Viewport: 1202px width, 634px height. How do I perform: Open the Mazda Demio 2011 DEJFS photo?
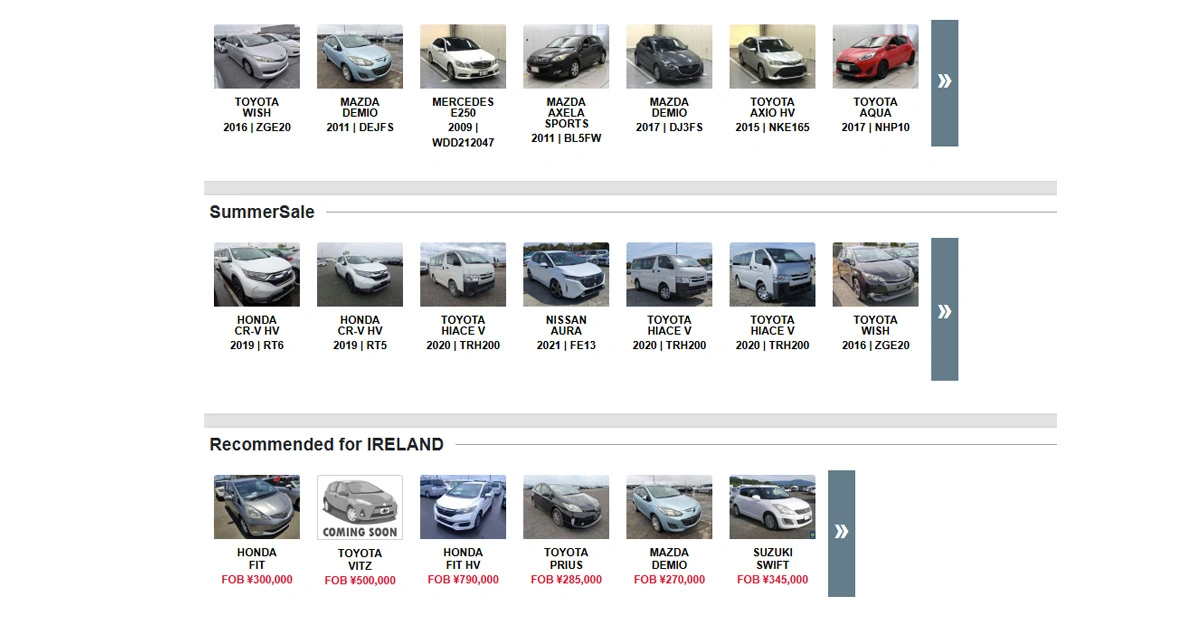(x=360, y=57)
